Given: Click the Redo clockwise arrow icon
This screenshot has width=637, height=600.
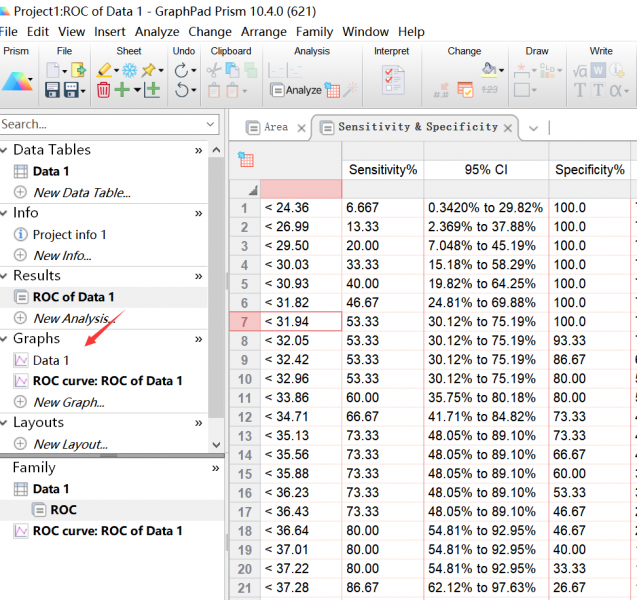Looking at the screenshot, I should tap(181, 70).
